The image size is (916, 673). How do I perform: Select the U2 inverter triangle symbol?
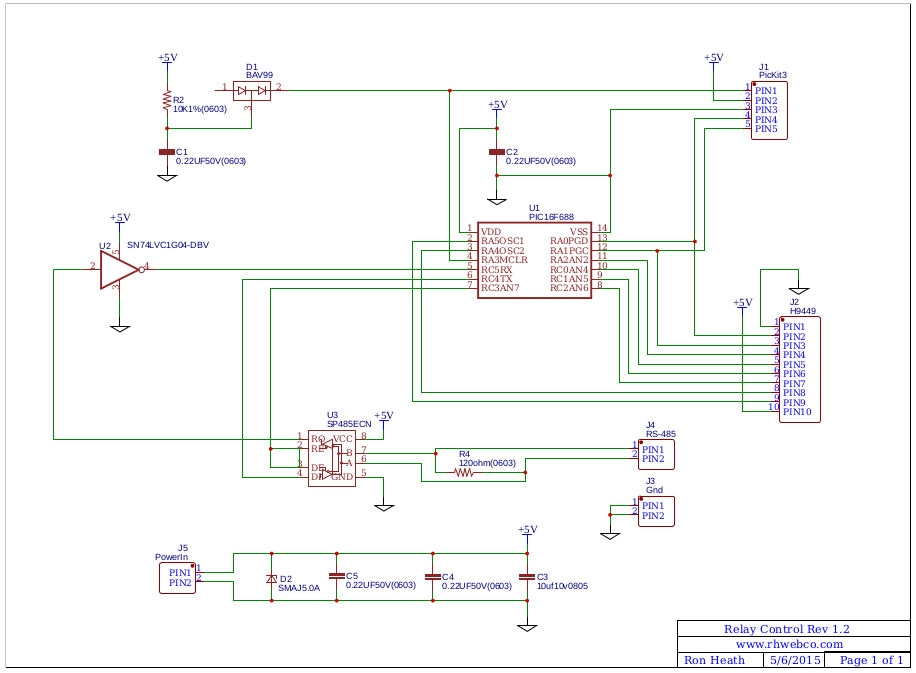point(119,268)
